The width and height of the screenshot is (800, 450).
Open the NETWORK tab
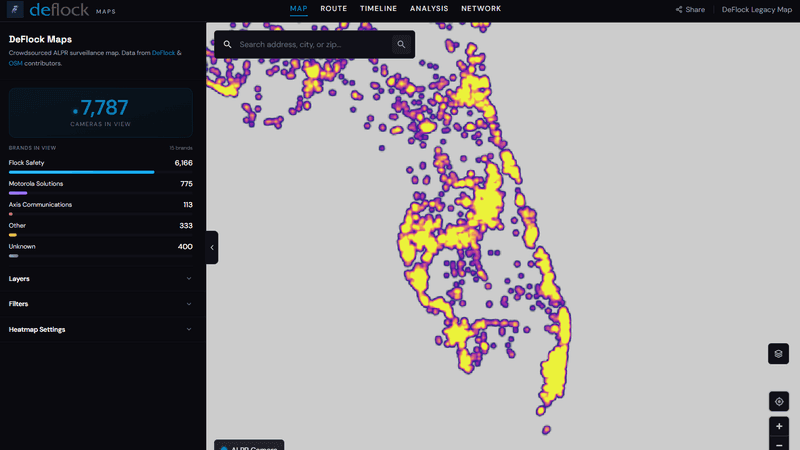(x=481, y=9)
